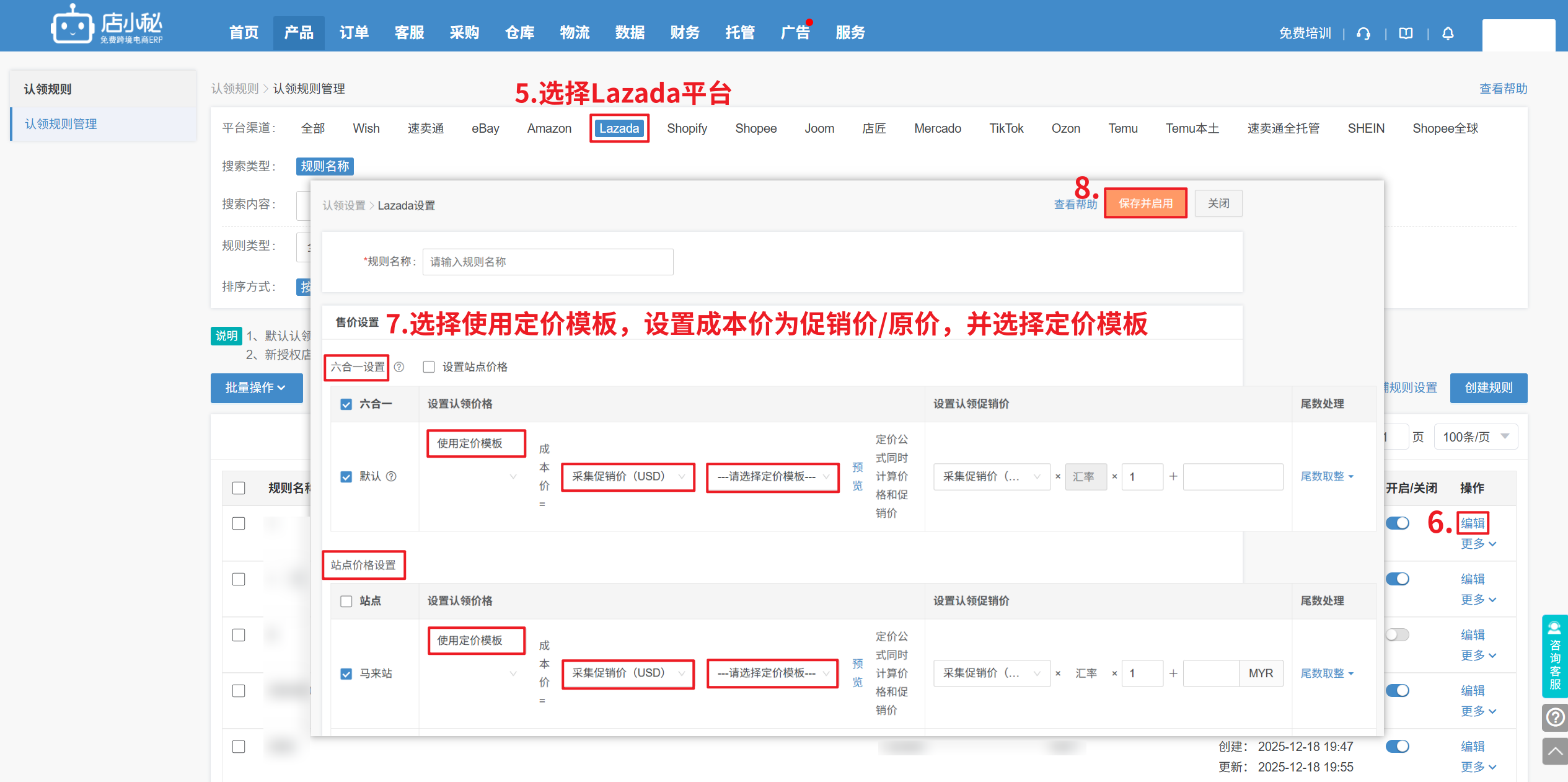This screenshot has height=782, width=1568.
Task: Toggle off the first rule's enable switch
Action: coord(1398,523)
